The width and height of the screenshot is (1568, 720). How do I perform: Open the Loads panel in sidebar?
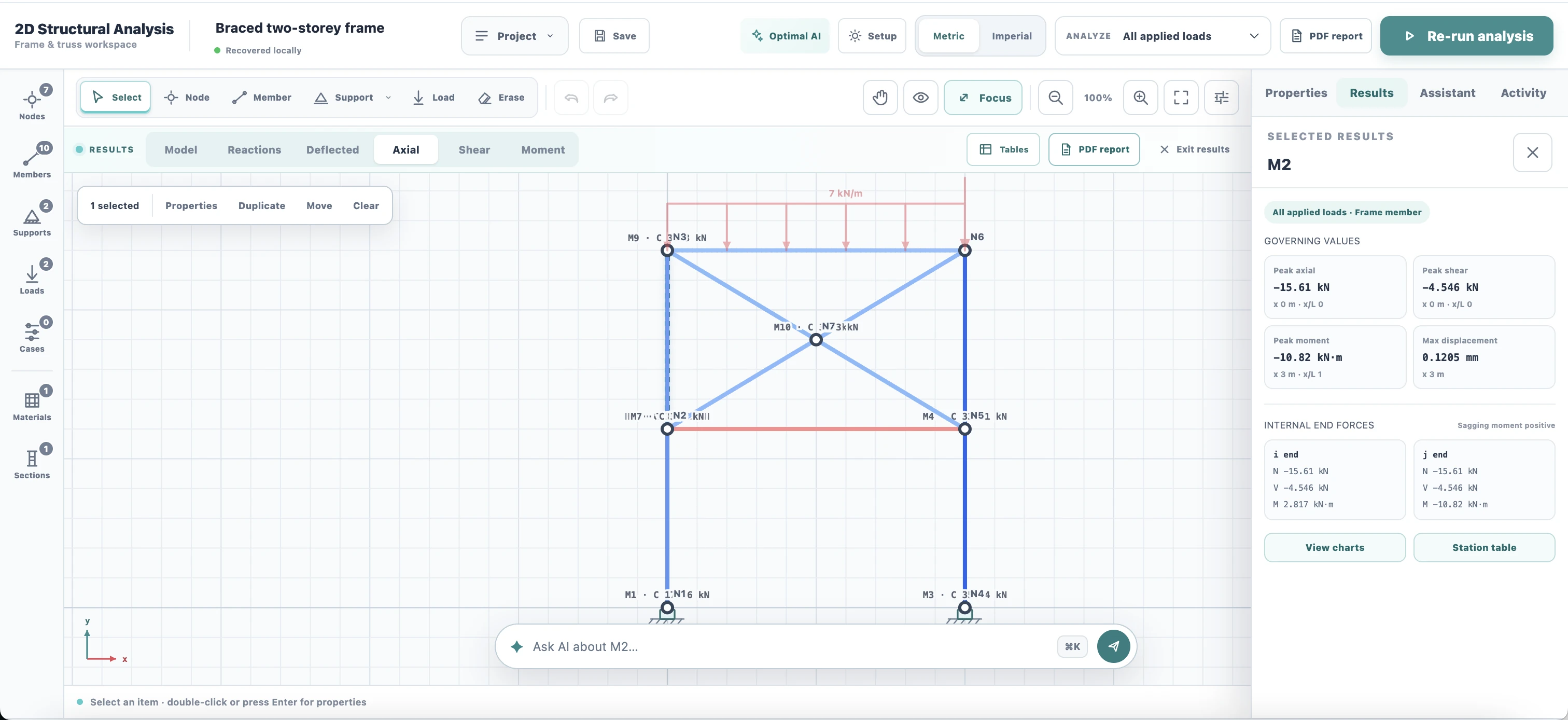tap(32, 277)
